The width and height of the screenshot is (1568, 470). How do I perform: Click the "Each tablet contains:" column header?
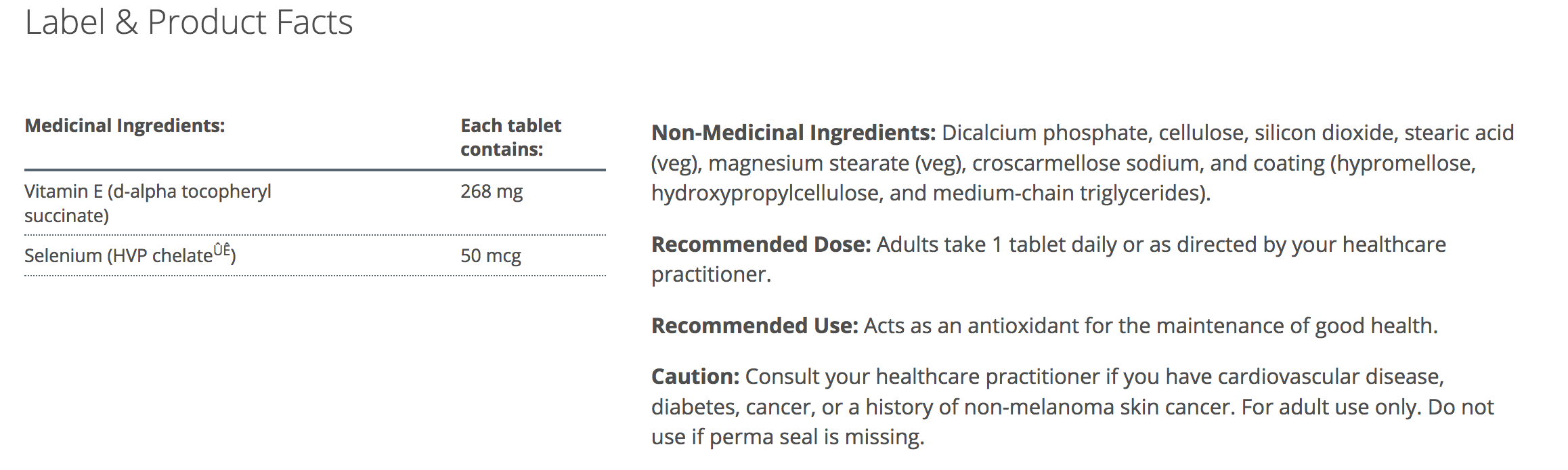pyautogui.click(x=510, y=137)
